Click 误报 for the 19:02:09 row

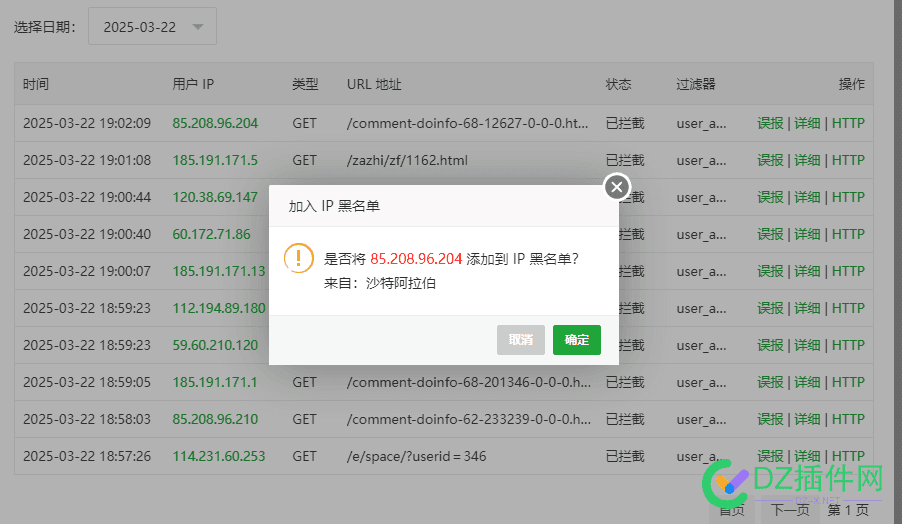pos(770,123)
